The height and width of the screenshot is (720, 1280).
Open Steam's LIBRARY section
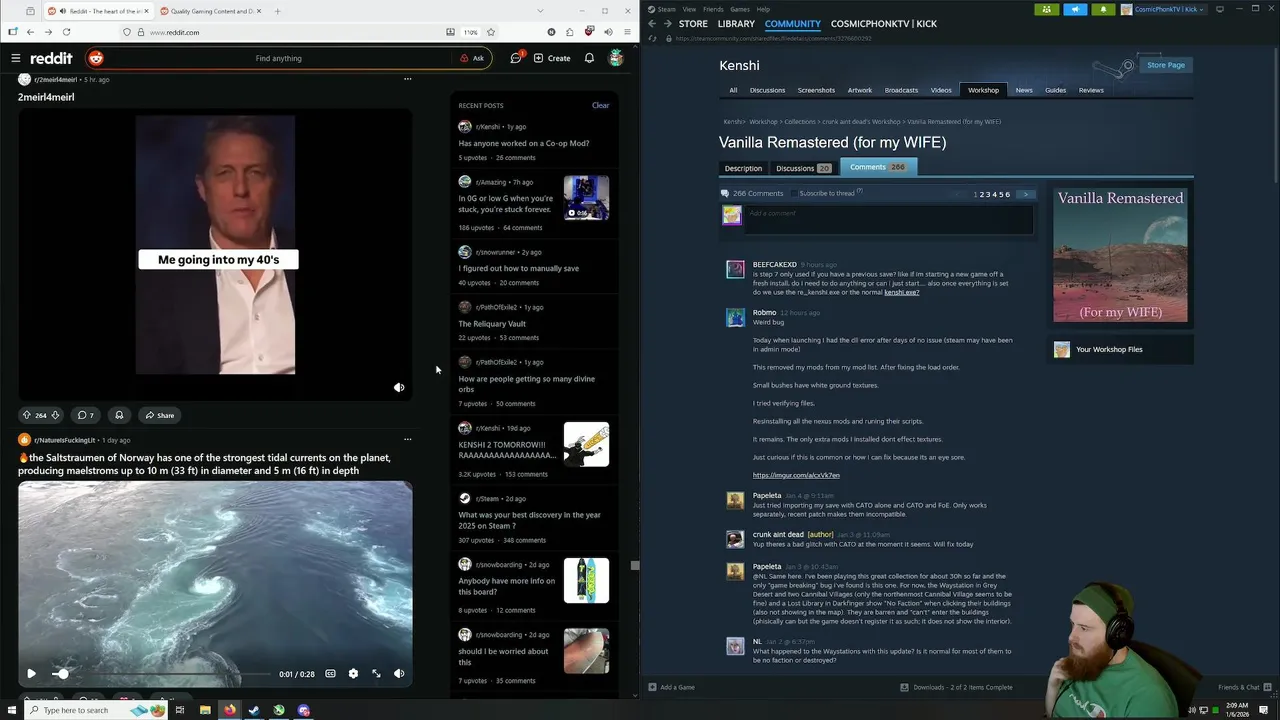(x=736, y=23)
